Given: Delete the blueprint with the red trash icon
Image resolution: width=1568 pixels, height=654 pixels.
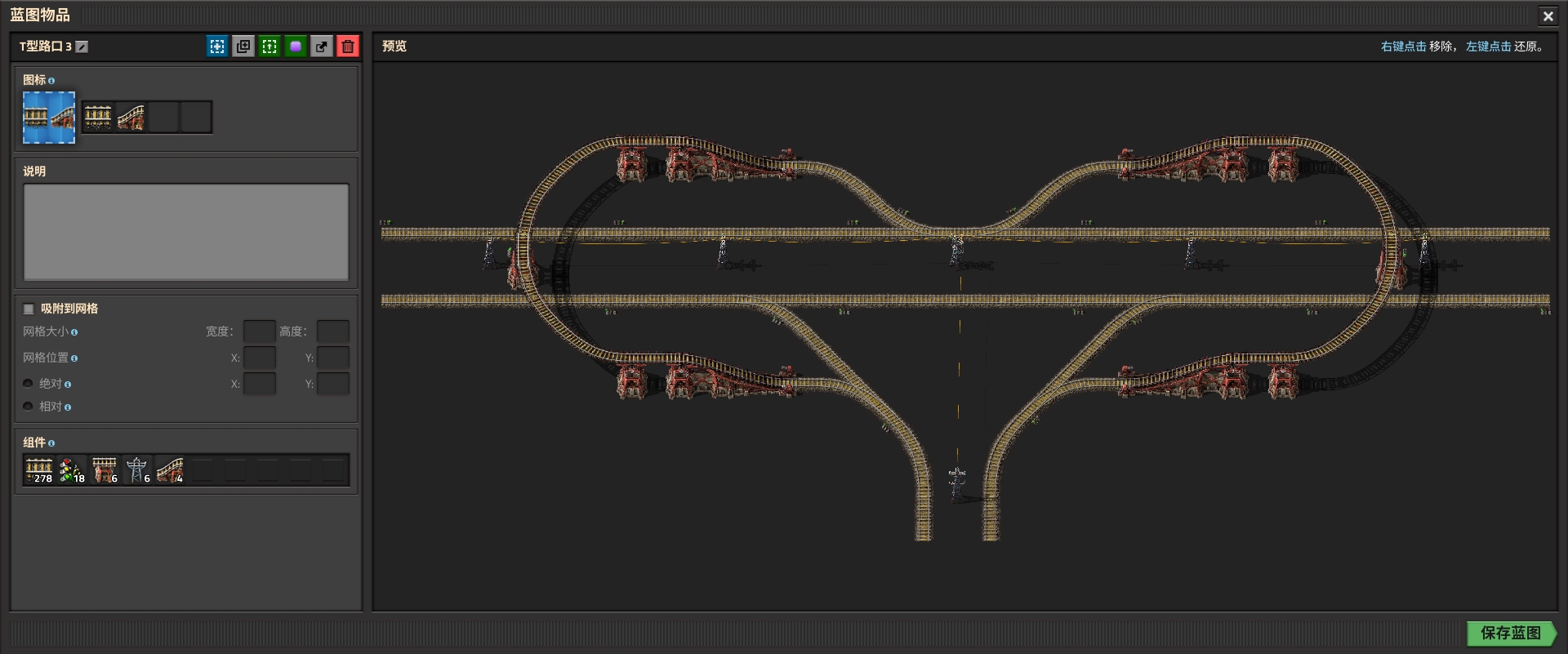Looking at the screenshot, I should (x=348, y=47).
